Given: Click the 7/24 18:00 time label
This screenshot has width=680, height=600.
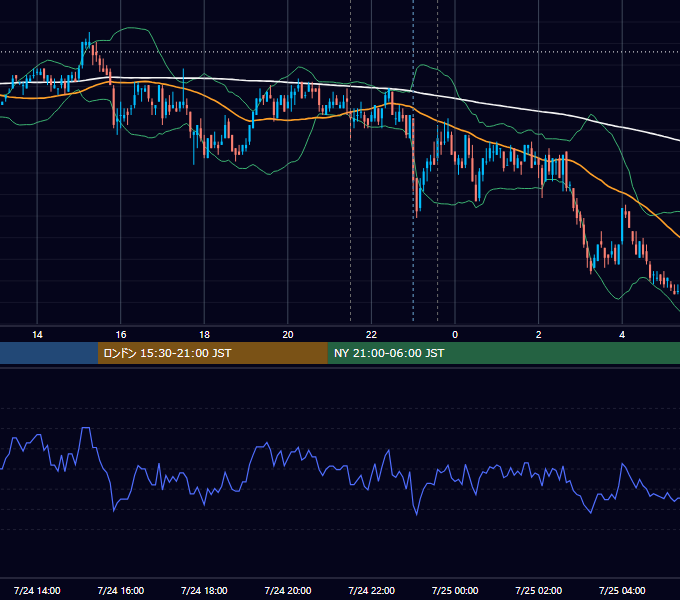Looking at the screenshot, I should pos(204,590).
